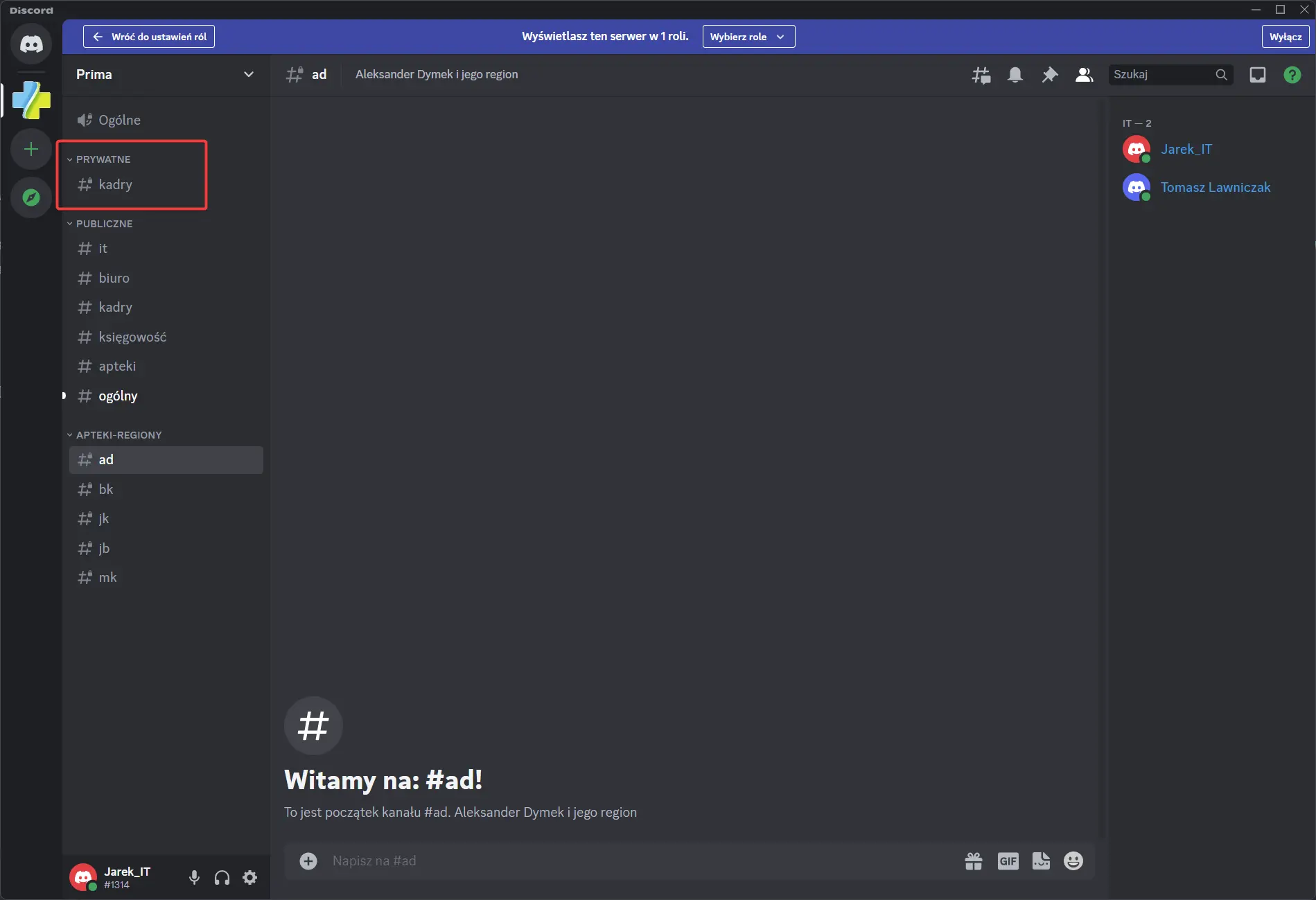Open public kadry channel under PUBLICZNE
The image size is (1316, 900).
tap(166, 308)
